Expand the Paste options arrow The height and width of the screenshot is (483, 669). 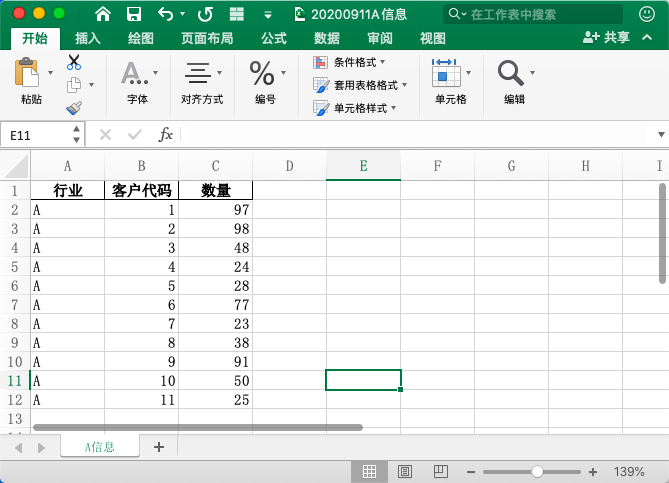50,73
